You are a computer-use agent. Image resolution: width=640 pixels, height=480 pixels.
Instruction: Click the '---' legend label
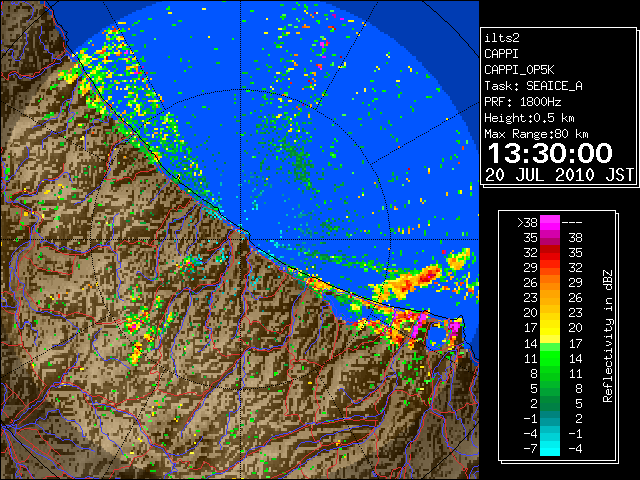[572, 223]
